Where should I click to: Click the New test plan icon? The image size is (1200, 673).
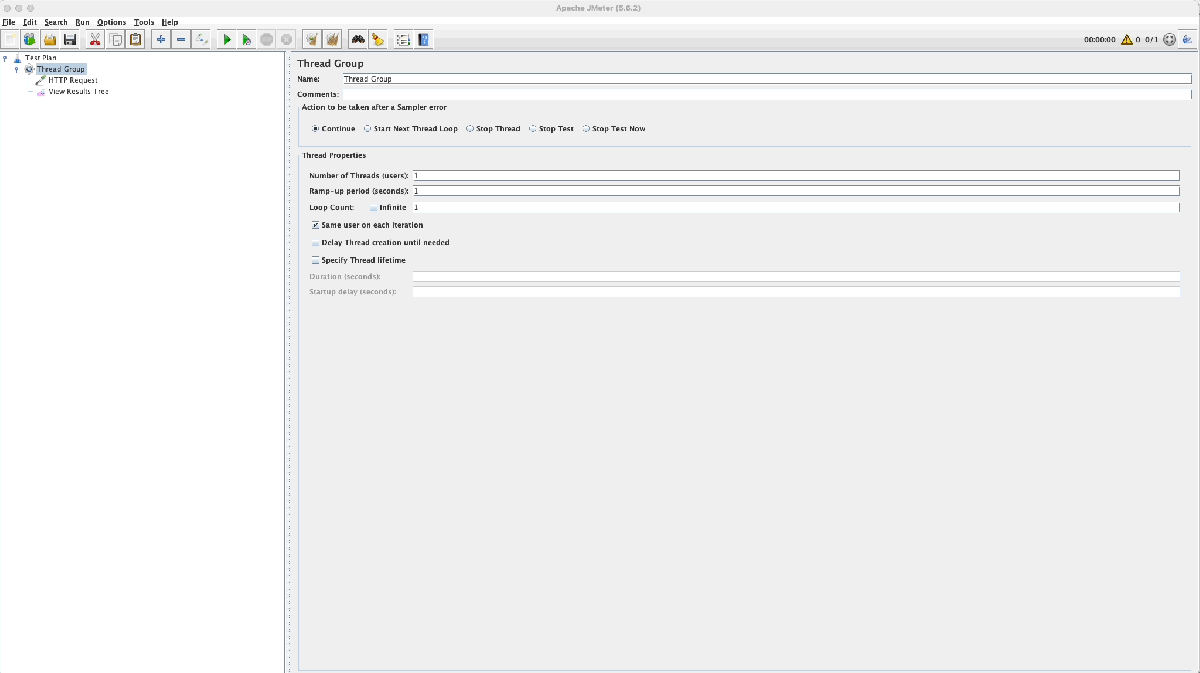[x=9, y=39]
